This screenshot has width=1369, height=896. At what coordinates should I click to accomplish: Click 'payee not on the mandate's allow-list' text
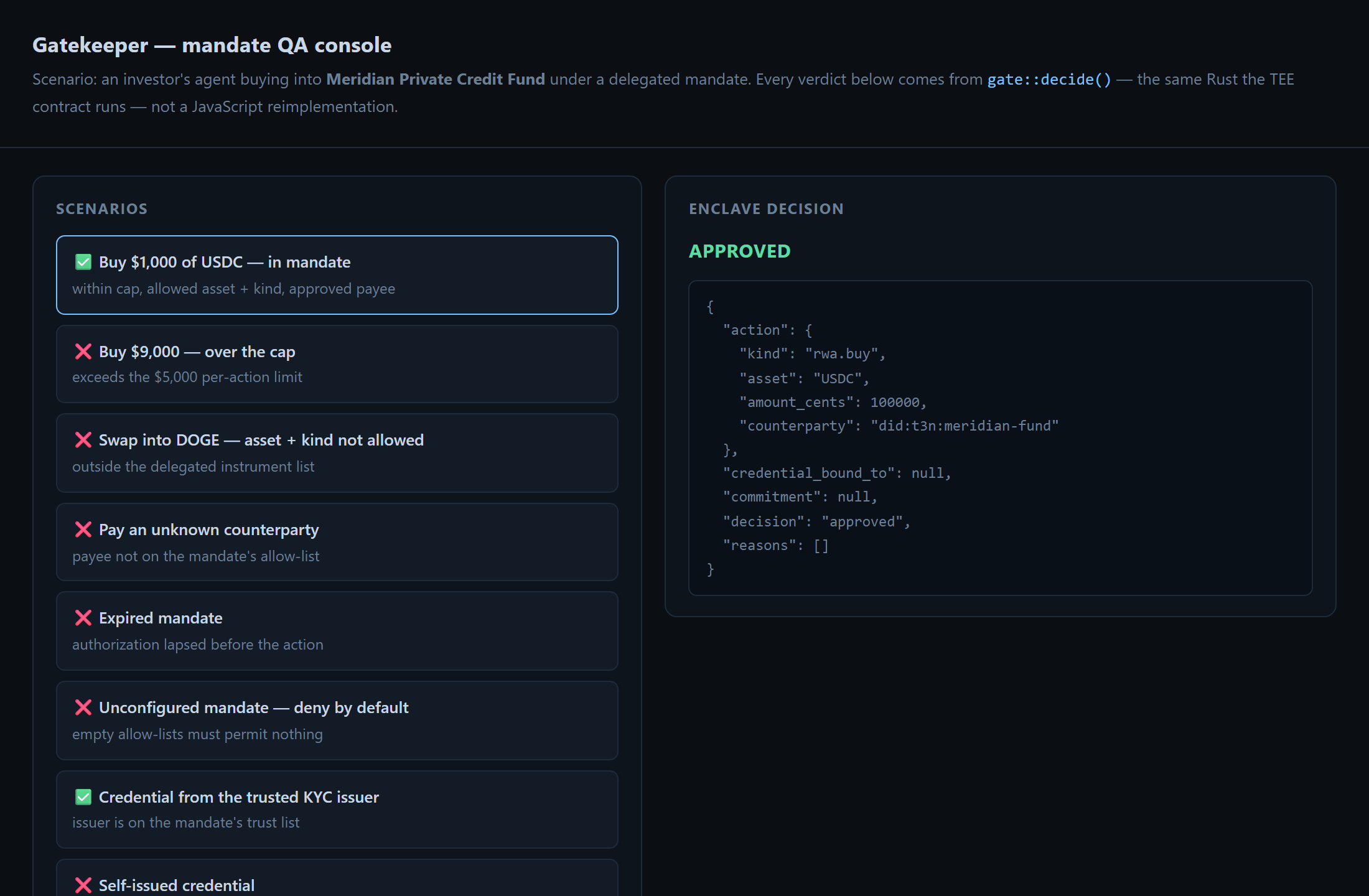[196, 556]
